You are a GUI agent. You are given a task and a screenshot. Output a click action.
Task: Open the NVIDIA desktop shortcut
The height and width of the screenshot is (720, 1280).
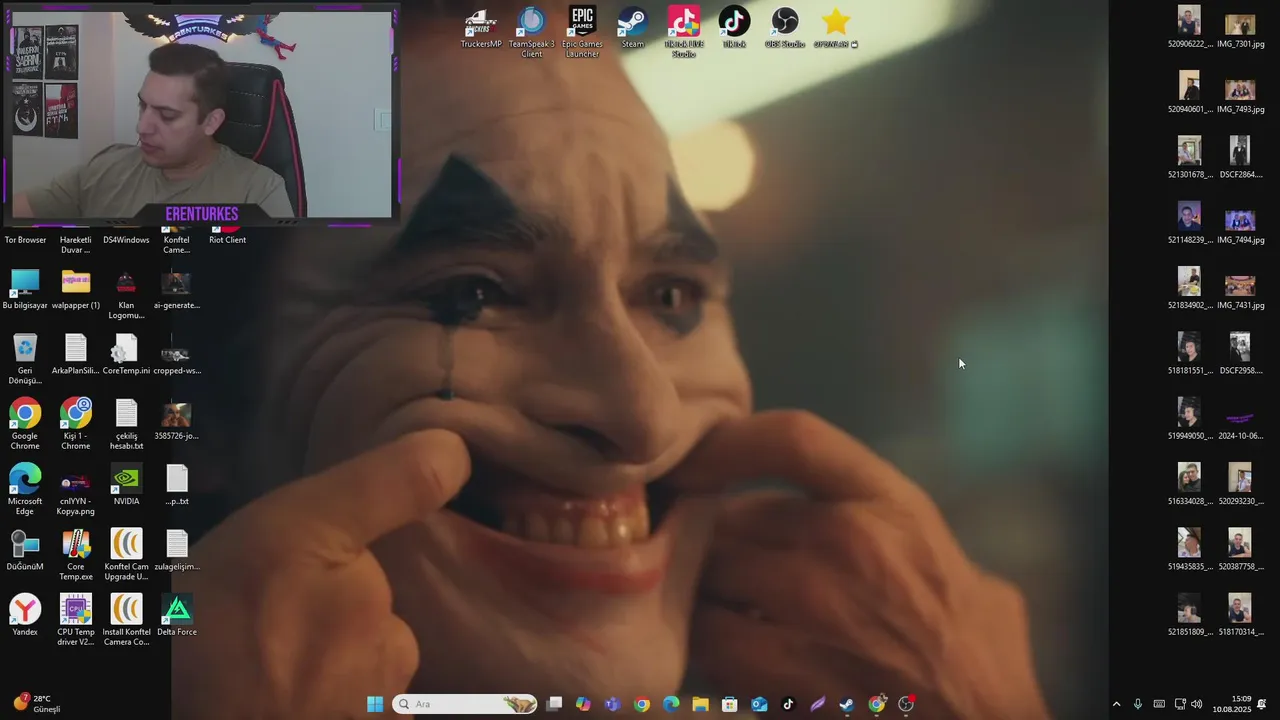click(126, 485)
